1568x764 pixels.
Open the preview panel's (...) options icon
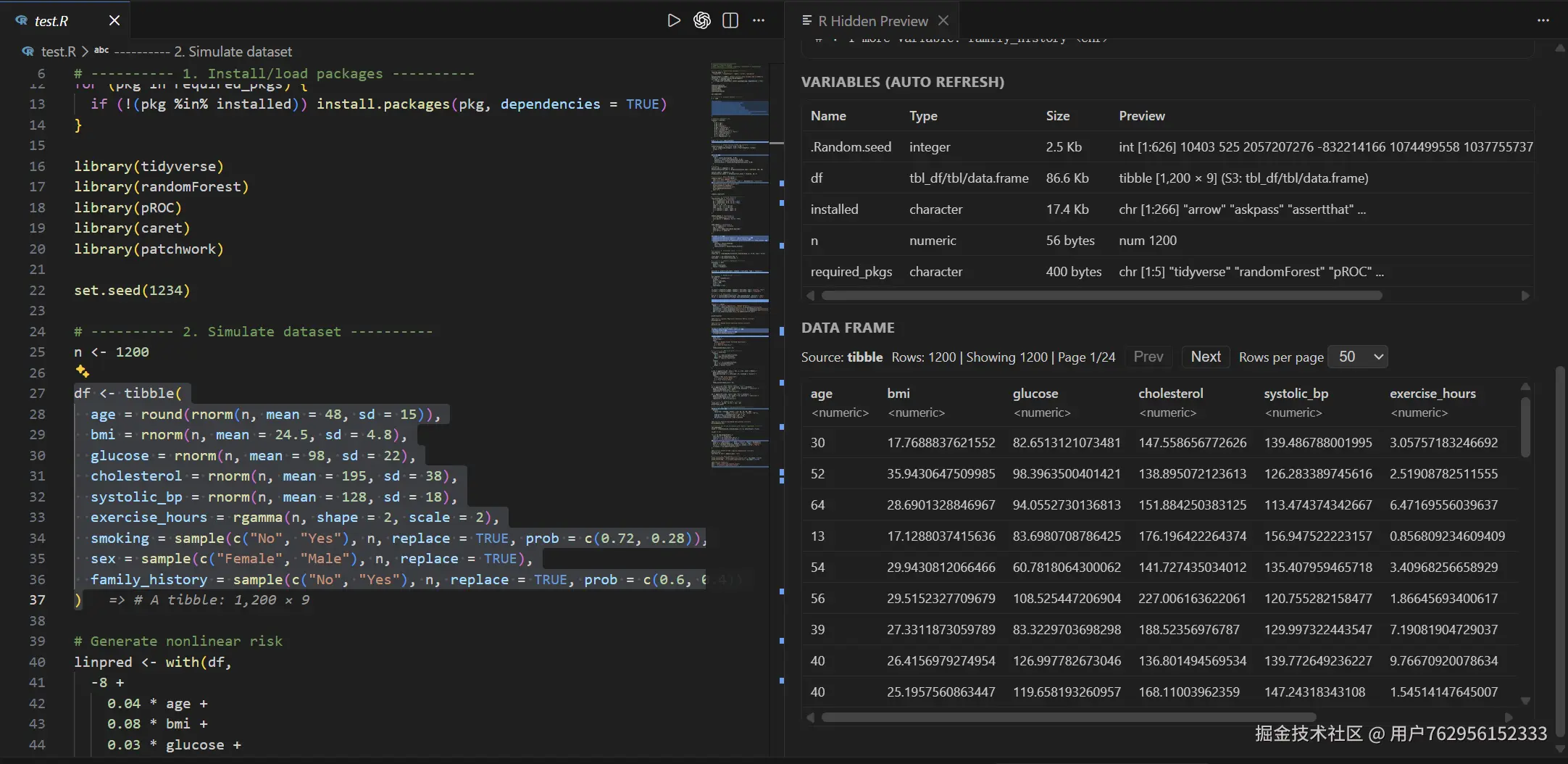(1543, 20)
